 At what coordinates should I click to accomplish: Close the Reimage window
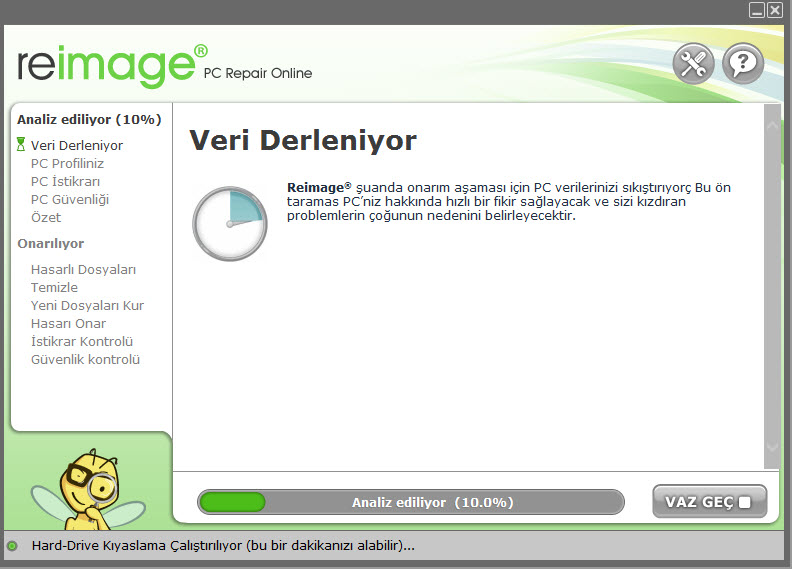tap(775, 10)
